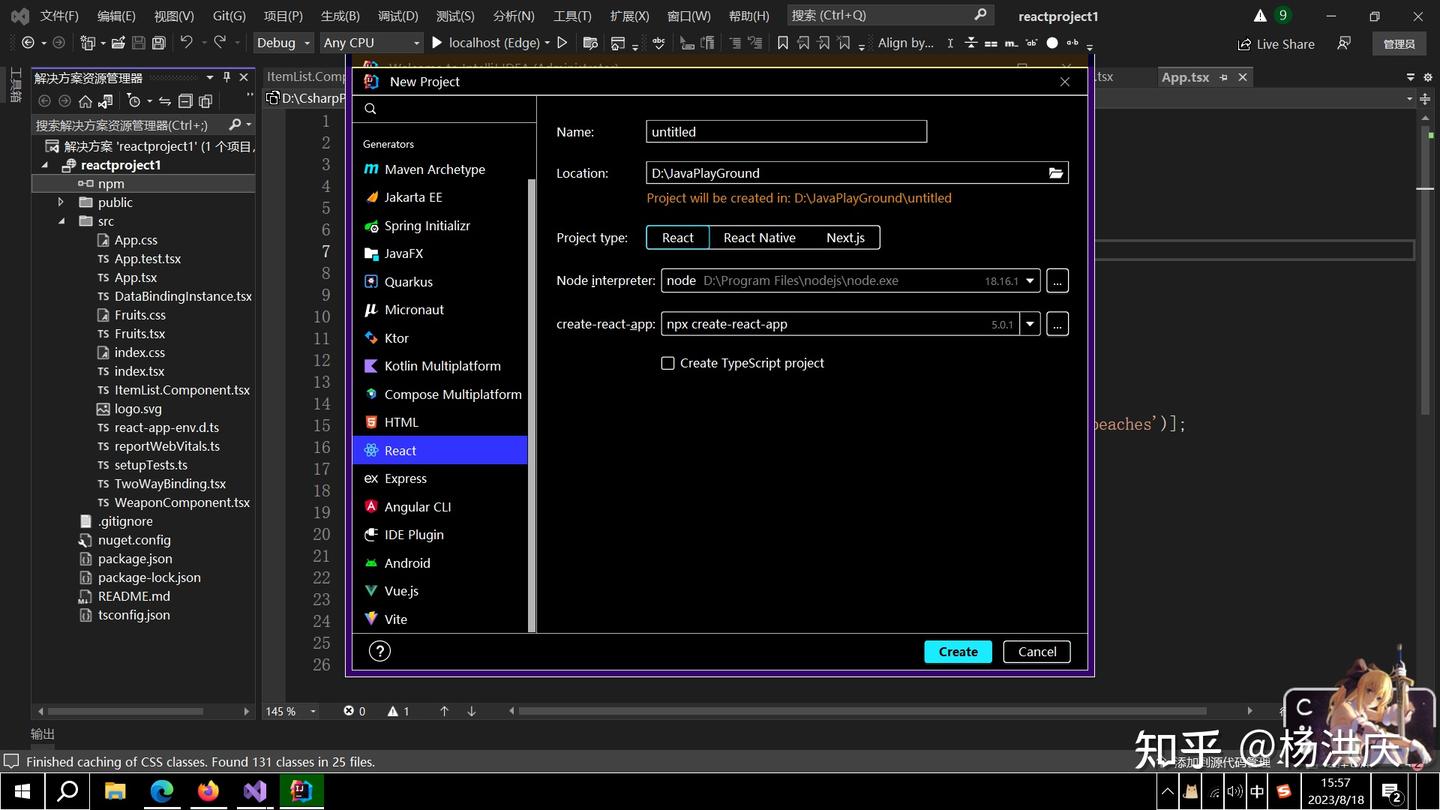This screenshot has height=810, width=1440.
Task: Open IntelliJ IDEA from the taskbar
Action: [301, 791]
